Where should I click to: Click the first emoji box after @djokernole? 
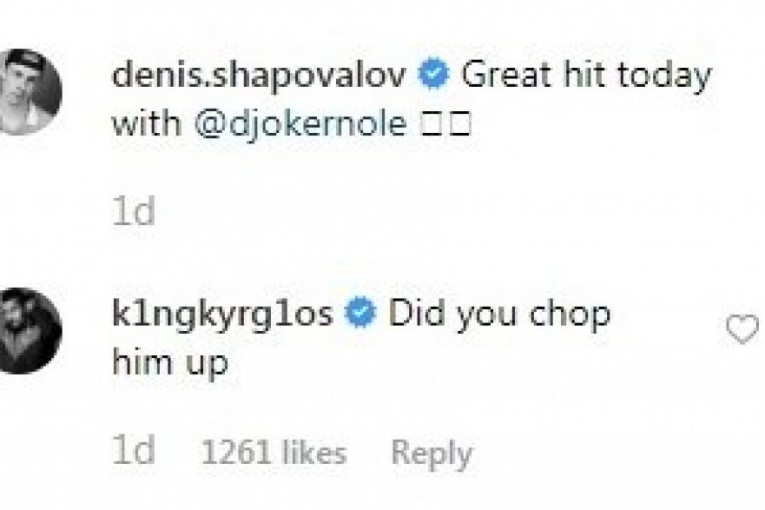[432, 126]
